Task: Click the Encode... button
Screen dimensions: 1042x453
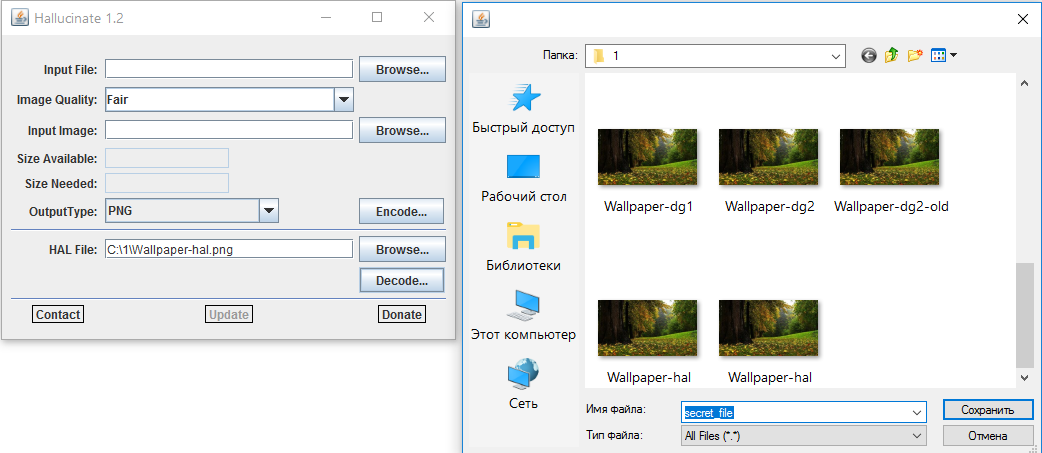Action: [x=402, y=211]
